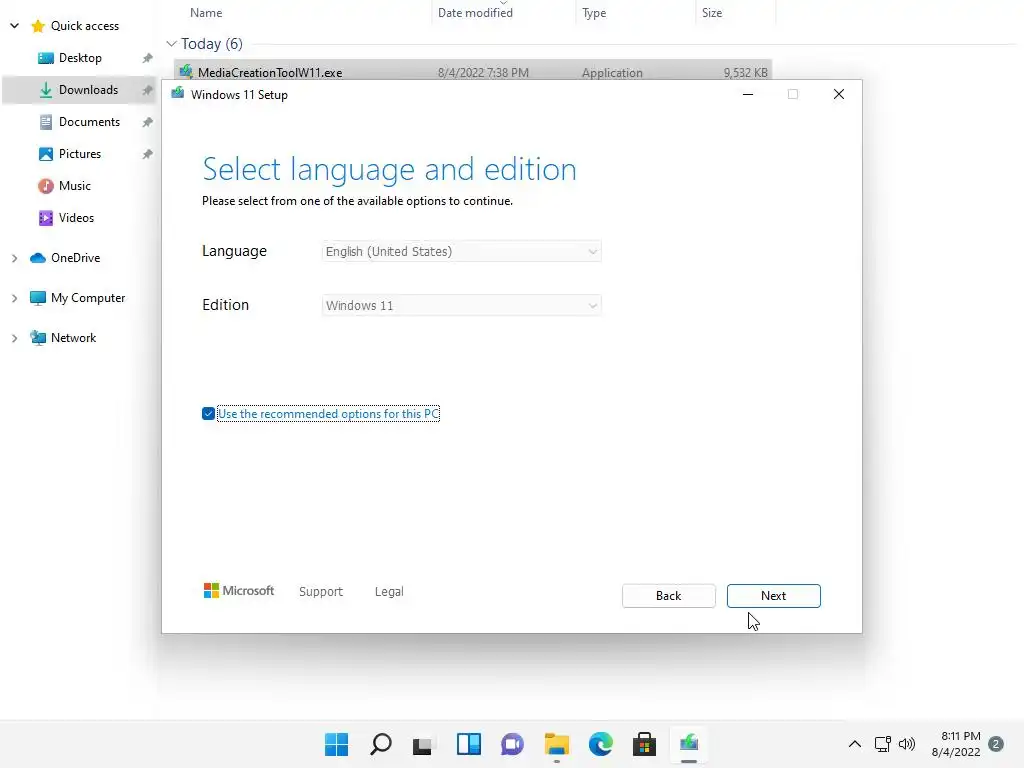Click the Windows 11 Setup title icon
1024x768 pixels.
178,94
